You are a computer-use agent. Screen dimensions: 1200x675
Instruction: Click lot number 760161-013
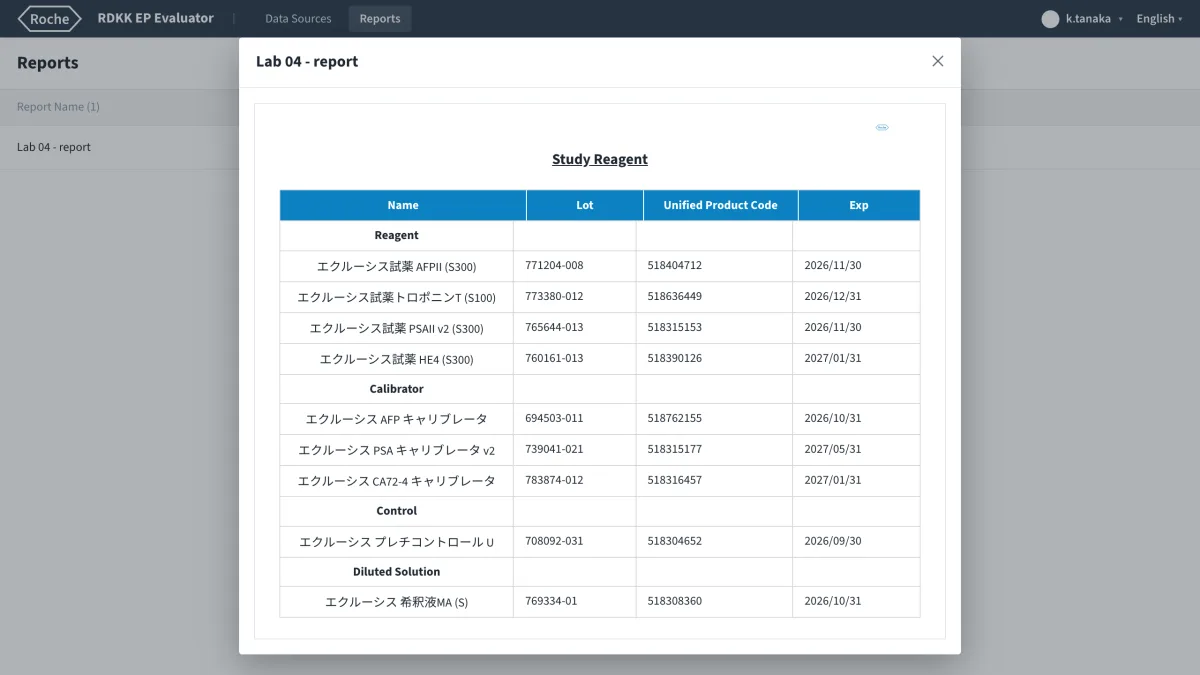pos(554,358)
